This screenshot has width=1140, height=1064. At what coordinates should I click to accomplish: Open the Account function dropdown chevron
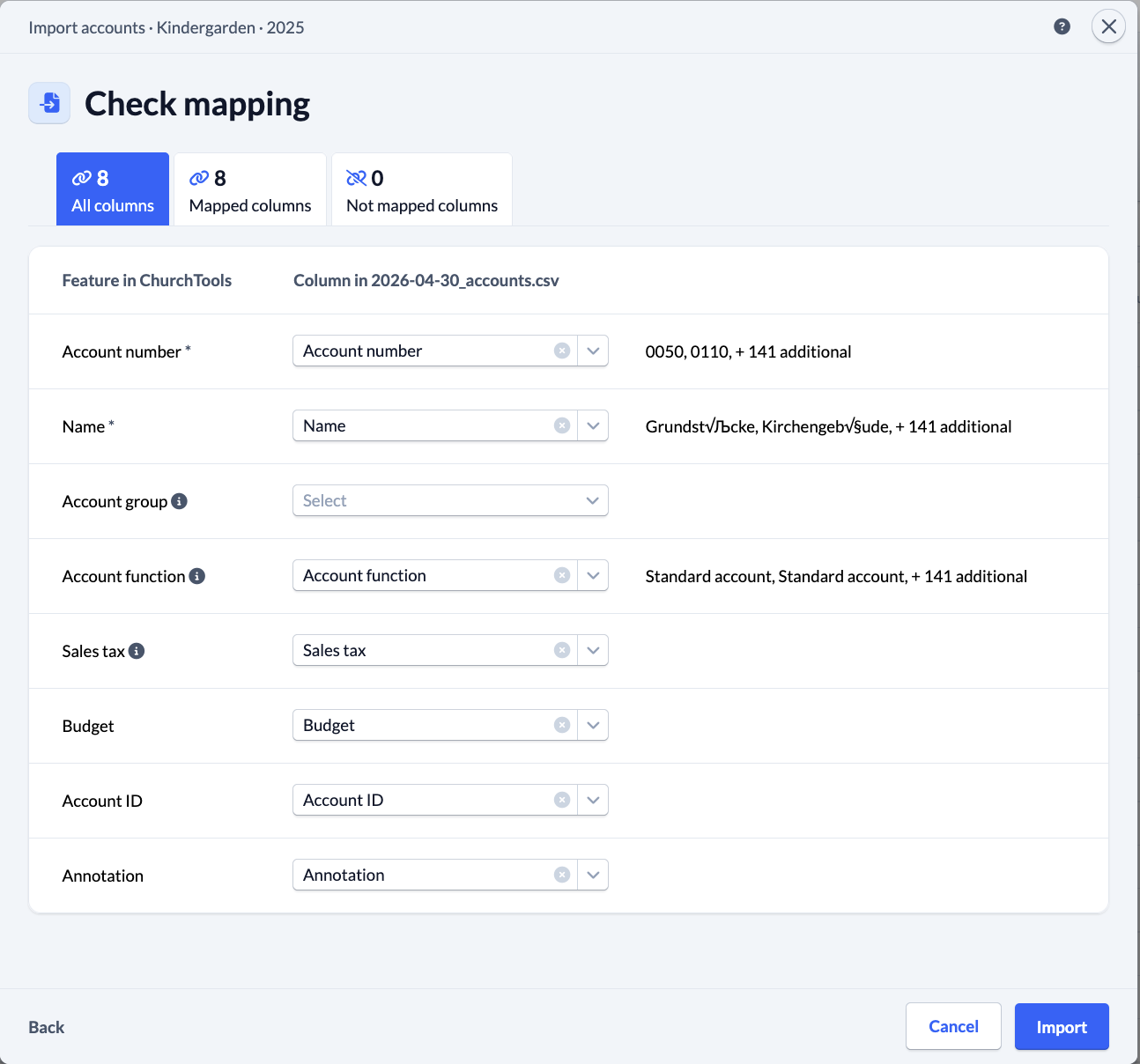593,575
